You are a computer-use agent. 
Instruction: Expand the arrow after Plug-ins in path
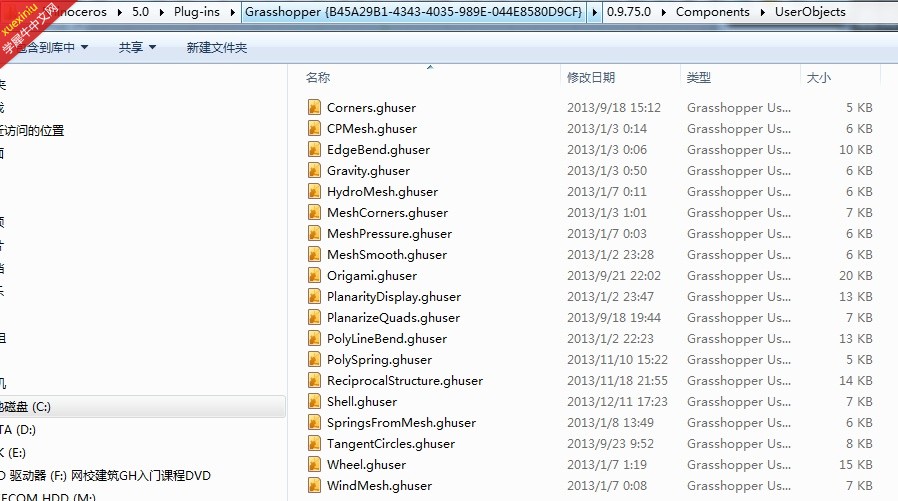(x=233, y=12)
